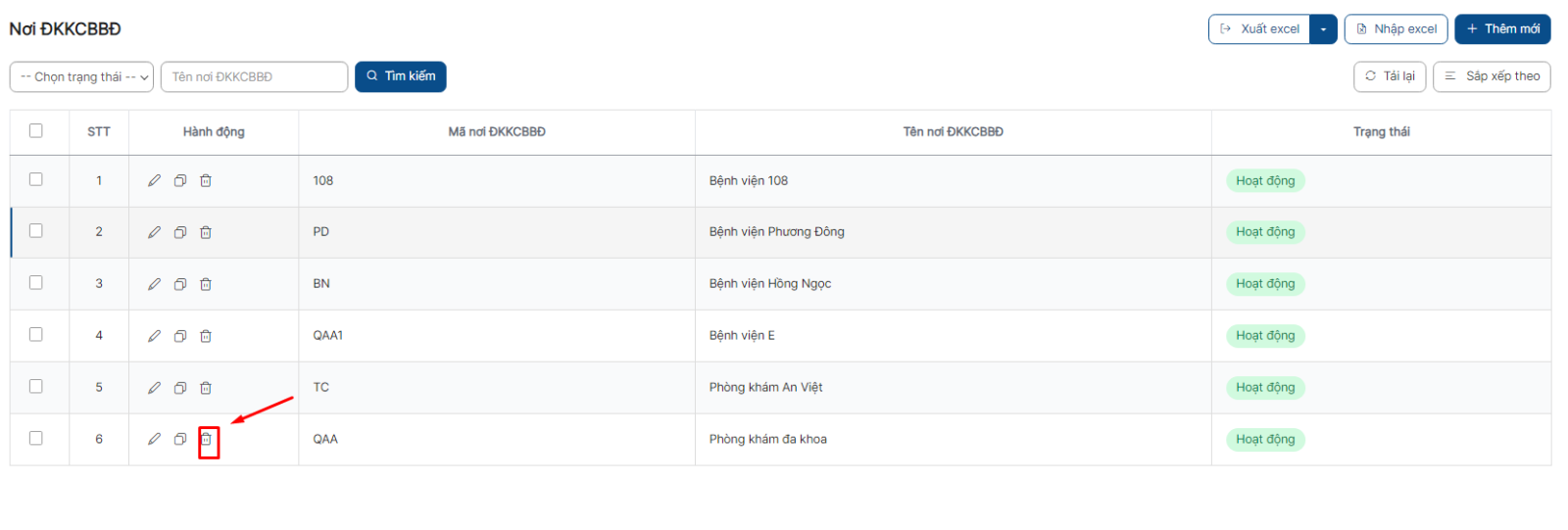Click the Tên nơi ĐKKCBBĐ column header
This screenshot has height=530, width=1568.
(x=953, y=131)
